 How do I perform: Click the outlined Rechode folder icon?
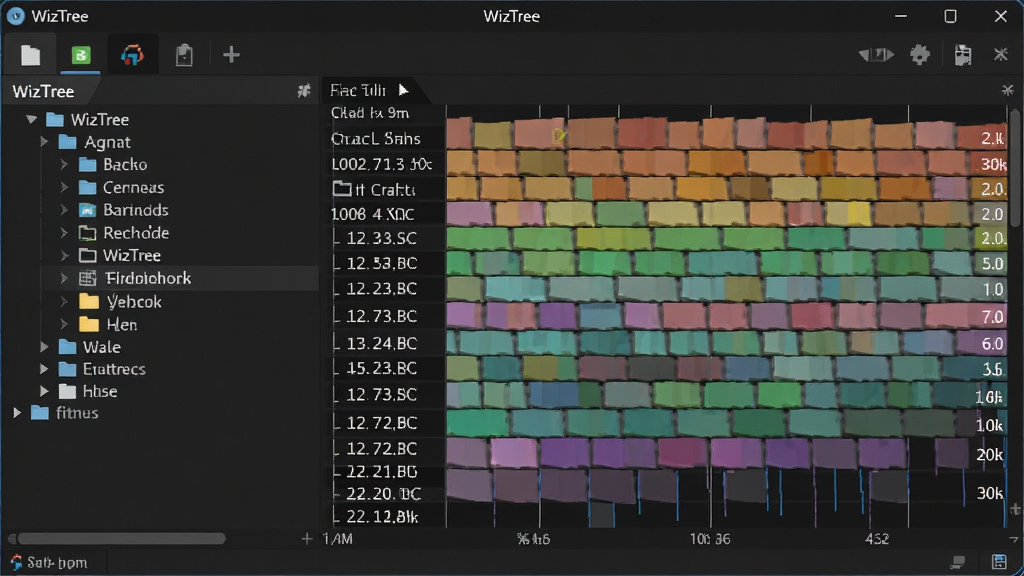click(x=88, y=233)
